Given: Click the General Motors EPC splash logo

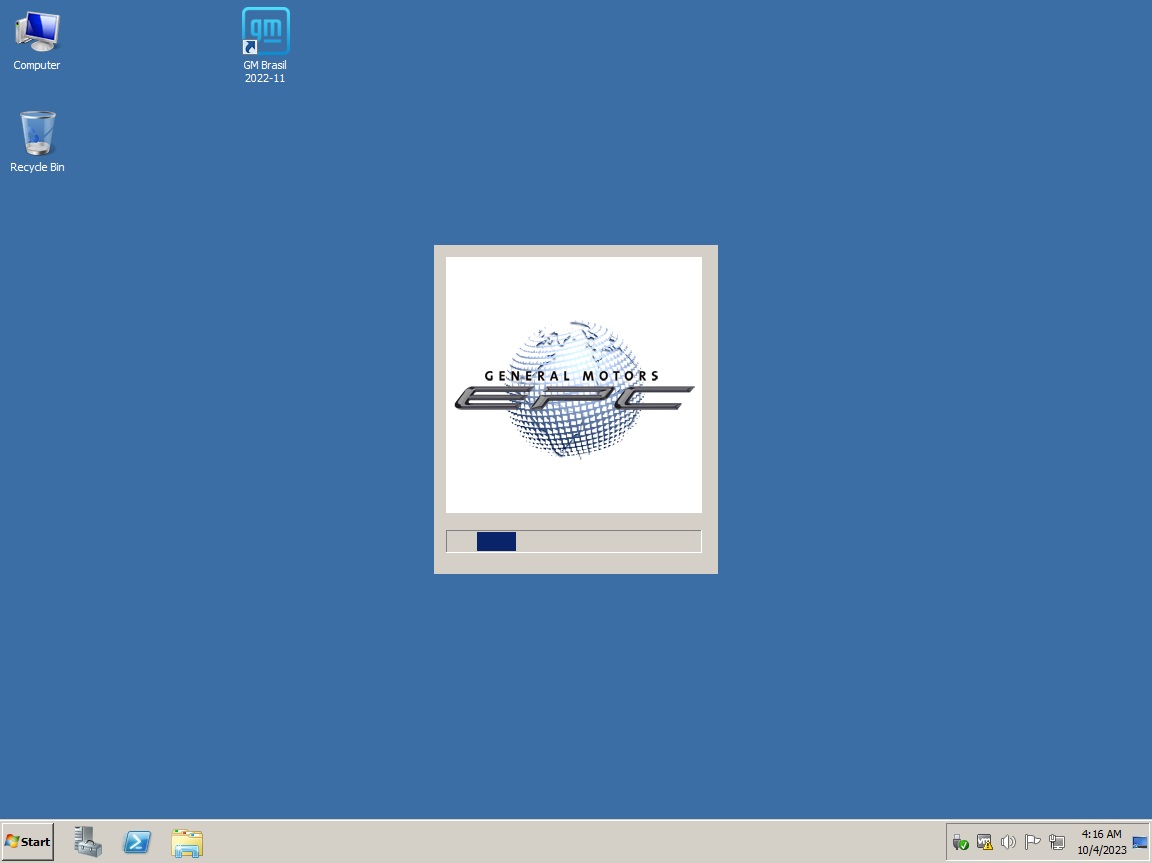Looking at the screenshot, I should click(x=574, y=385).
